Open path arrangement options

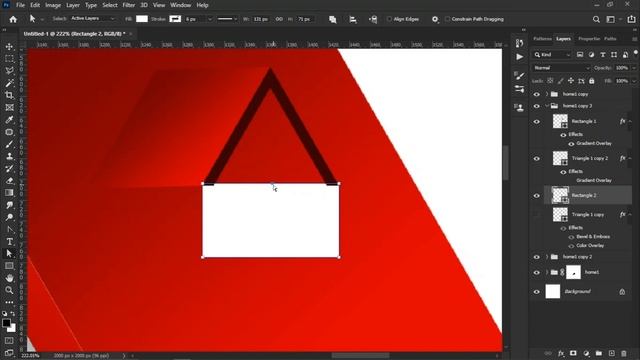point(373,20)
